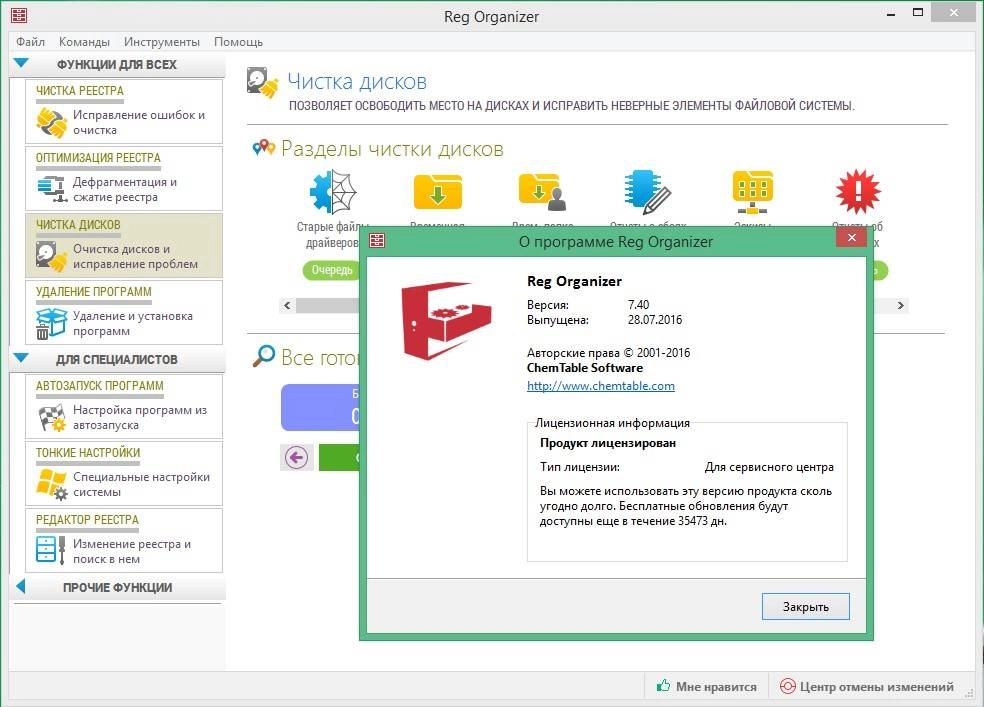
Task: Open the chemtable.com link
Action: [601, 386]
